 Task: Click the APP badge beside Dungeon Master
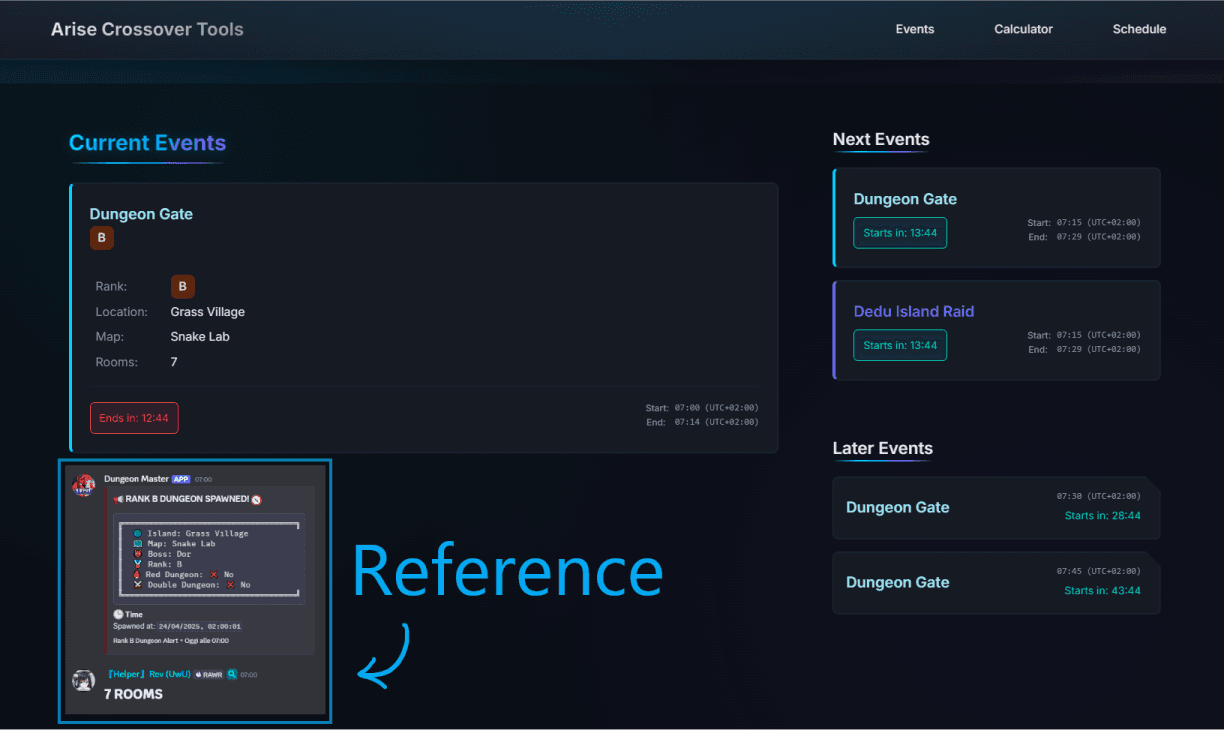pyautogui.click(x=180, y=479)
